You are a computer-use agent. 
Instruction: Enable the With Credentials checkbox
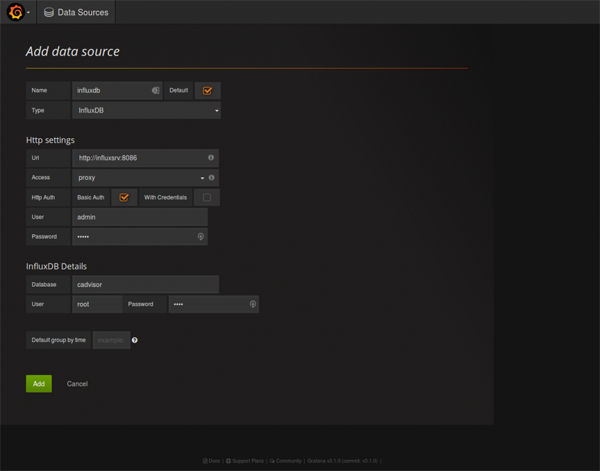[x=207, y=197]
